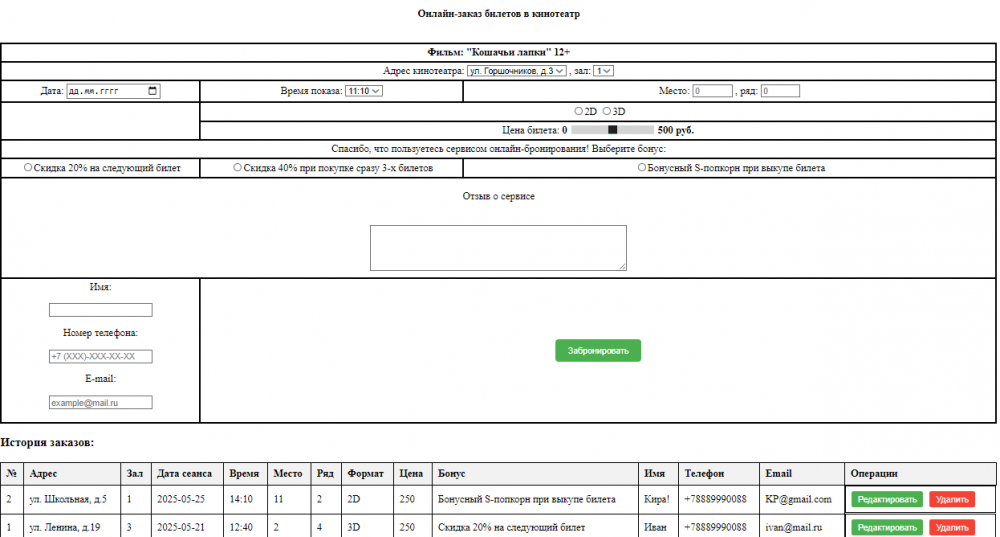Delete the order of Кира!
Screen dimensions: 1000x537
952,499
